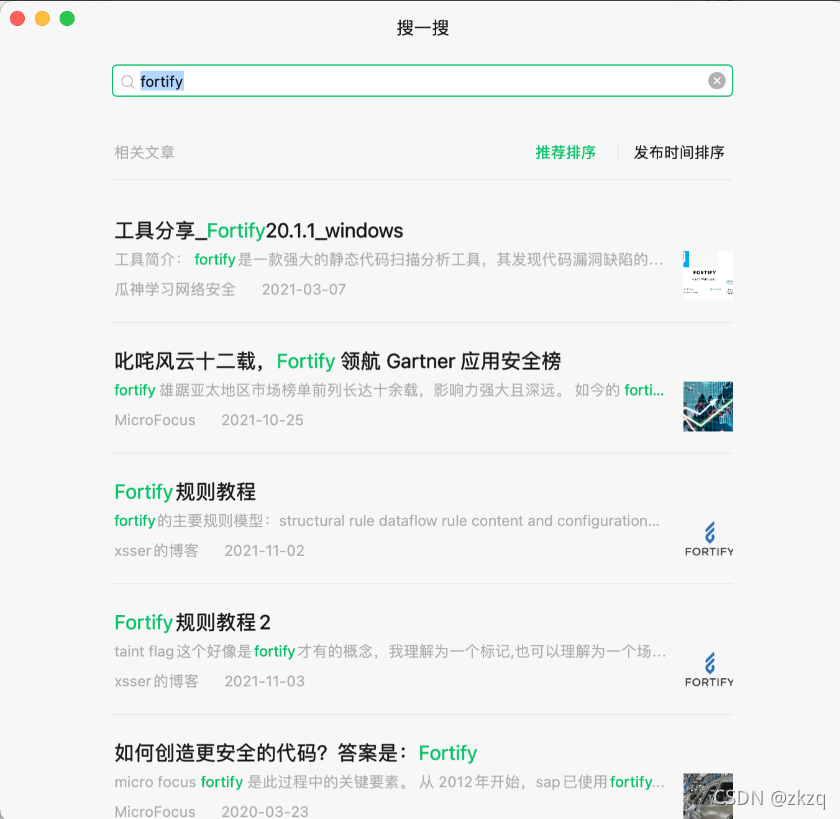Click thumbnail for 如何创造更安全的代码 article
Image resolution: width=840 pixels, height=819 pixels.
[x=708, y=796]
